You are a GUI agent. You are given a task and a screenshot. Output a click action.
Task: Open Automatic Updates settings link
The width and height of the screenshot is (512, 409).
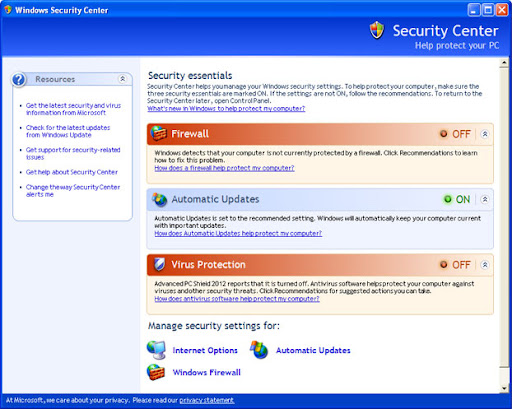pyautogui.click(x=313, y=350)
